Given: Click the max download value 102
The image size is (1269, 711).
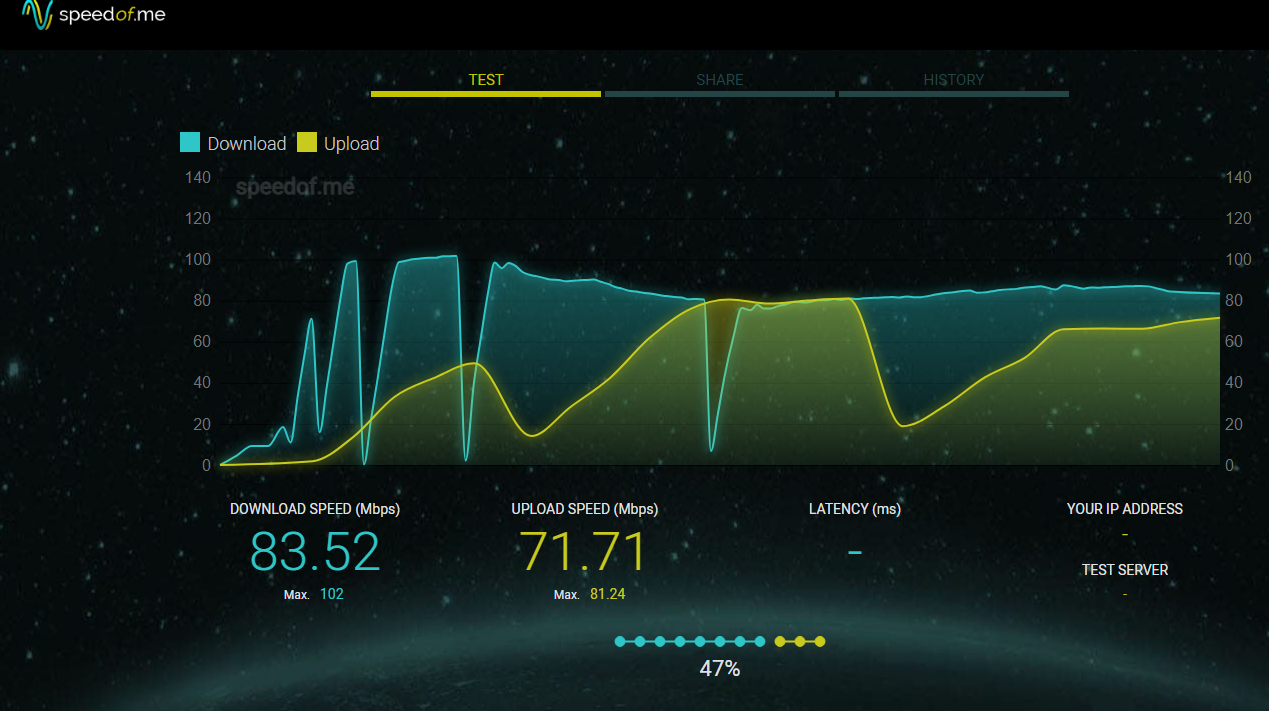Looking at the screenshot, I should click(332, 594).
